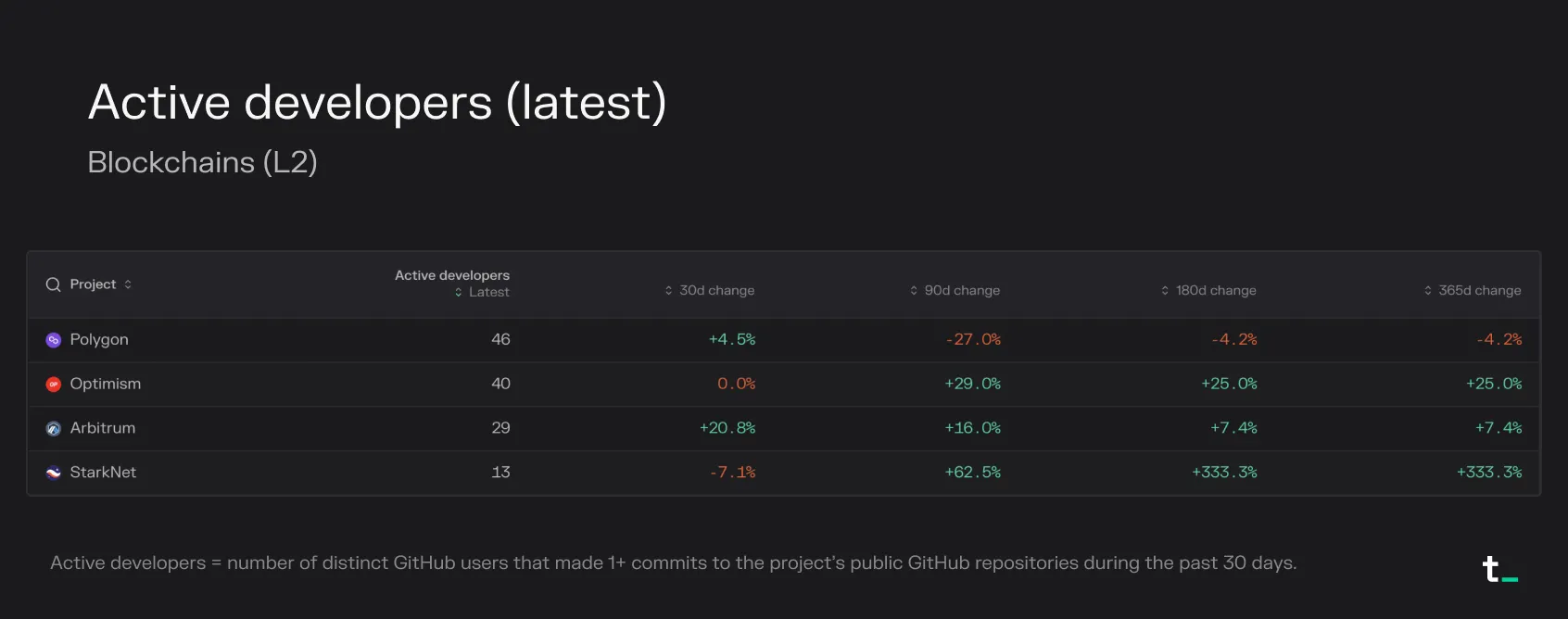Viewport: 1568px width, 619px height.
Task: Select Optimism's 0.0% 30d change
Action: [737, 384]
